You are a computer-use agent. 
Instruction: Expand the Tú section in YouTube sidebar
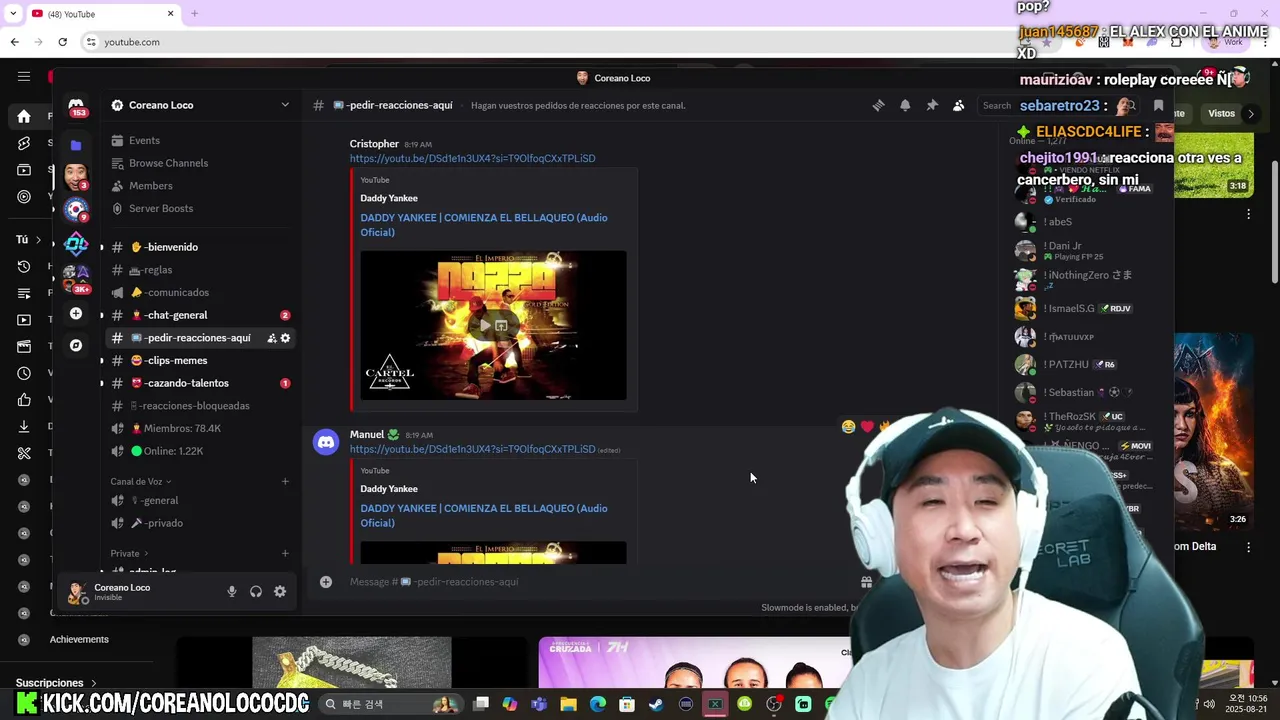pyautogui.click(x=29, y=240)
